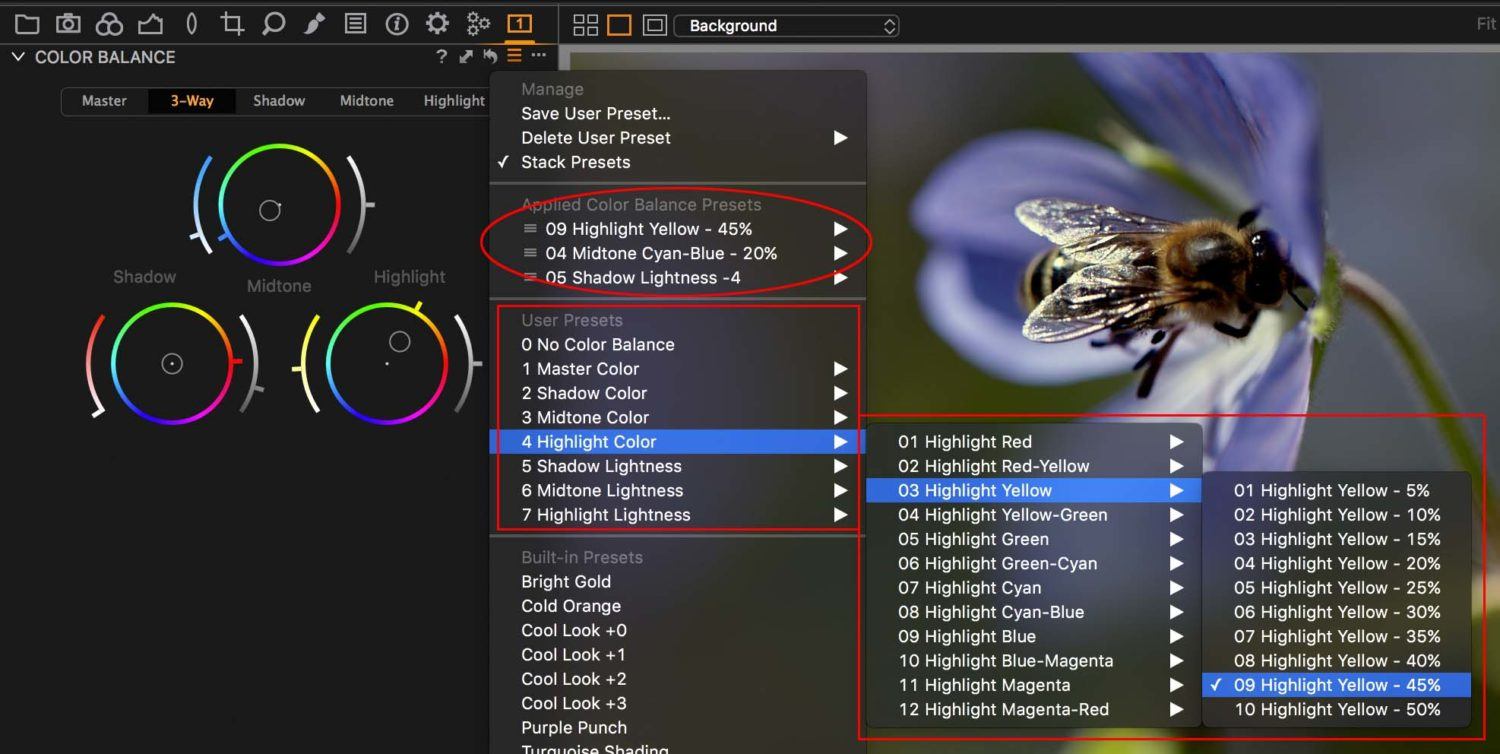Select the Capture tool tab camera icon
Screen dimensions: 1500x754
pos(68,24)
